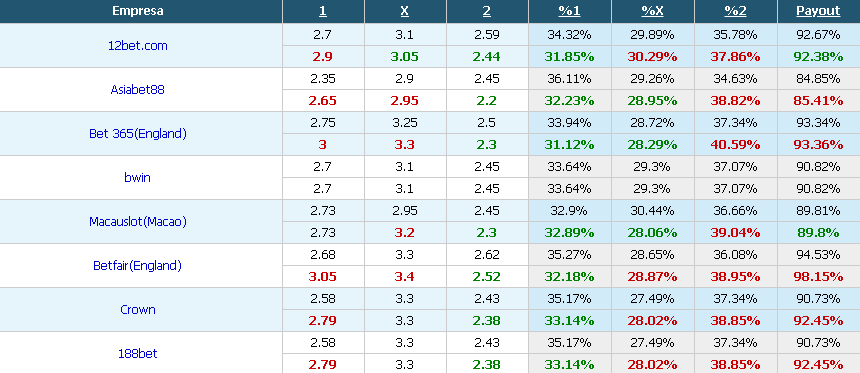The image size is (860, 373).
Task: Click the Bet 365(England) link
Action: [x=138, y=133]
